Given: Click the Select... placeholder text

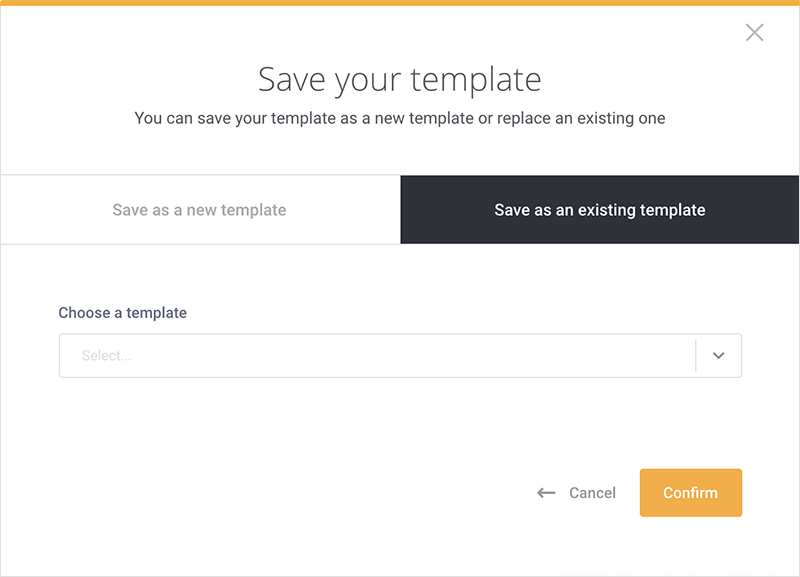Looking at the screenshot, I should (x=107, y=356).
